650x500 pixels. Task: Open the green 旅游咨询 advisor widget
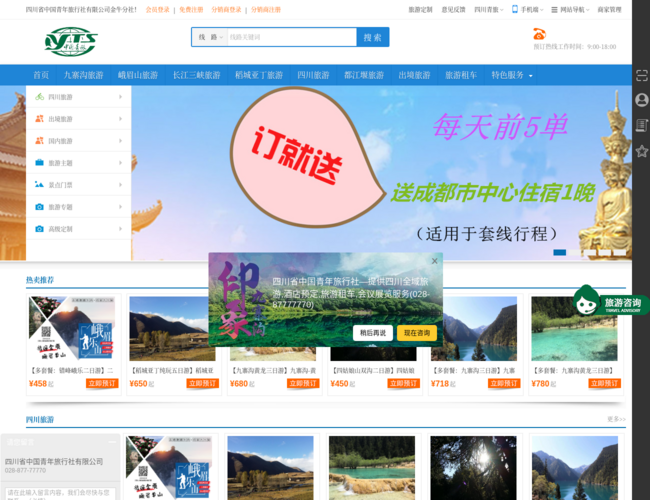click(x=610, y=301)
